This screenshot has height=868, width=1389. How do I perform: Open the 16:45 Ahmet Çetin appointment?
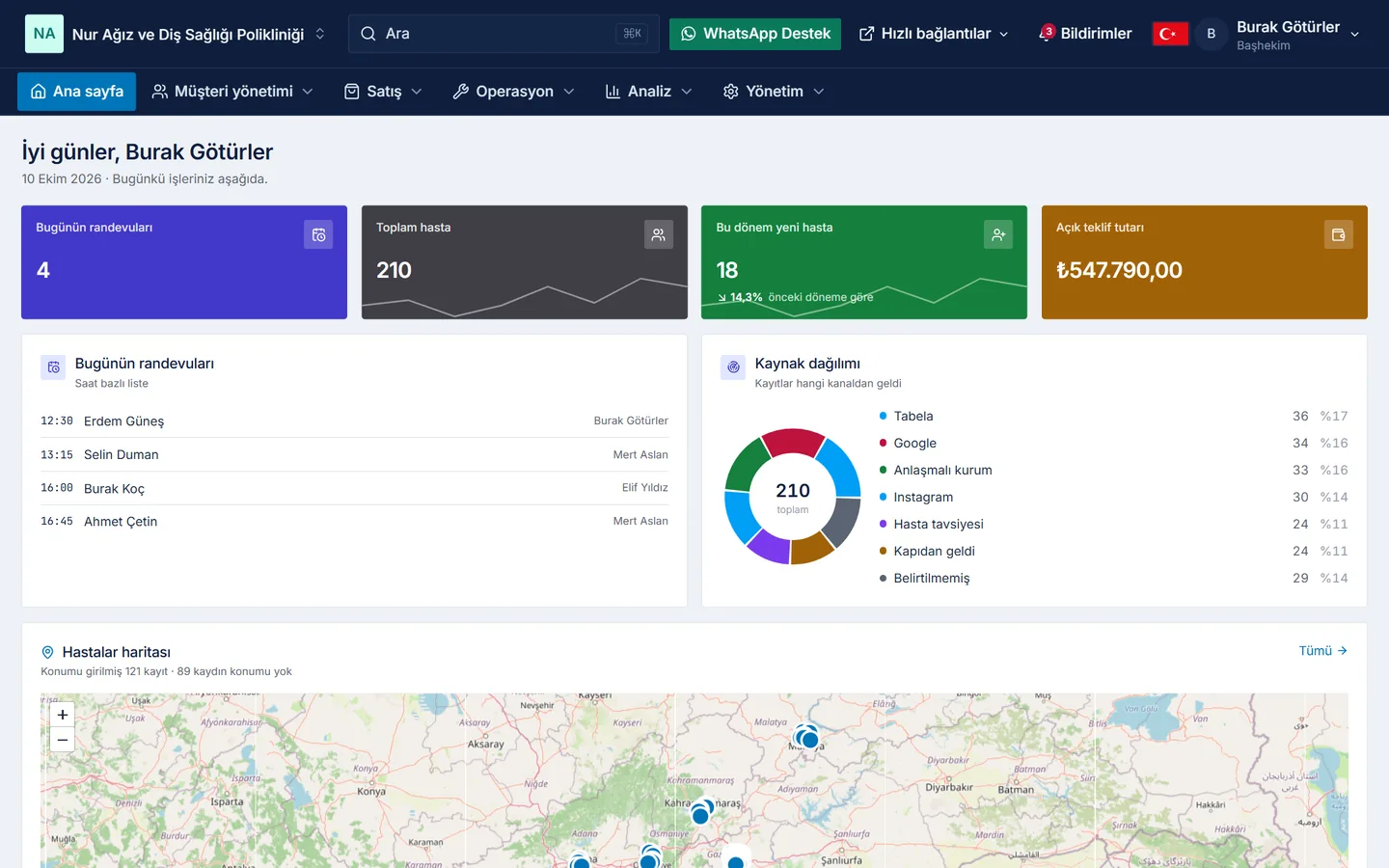click(354, 521)
